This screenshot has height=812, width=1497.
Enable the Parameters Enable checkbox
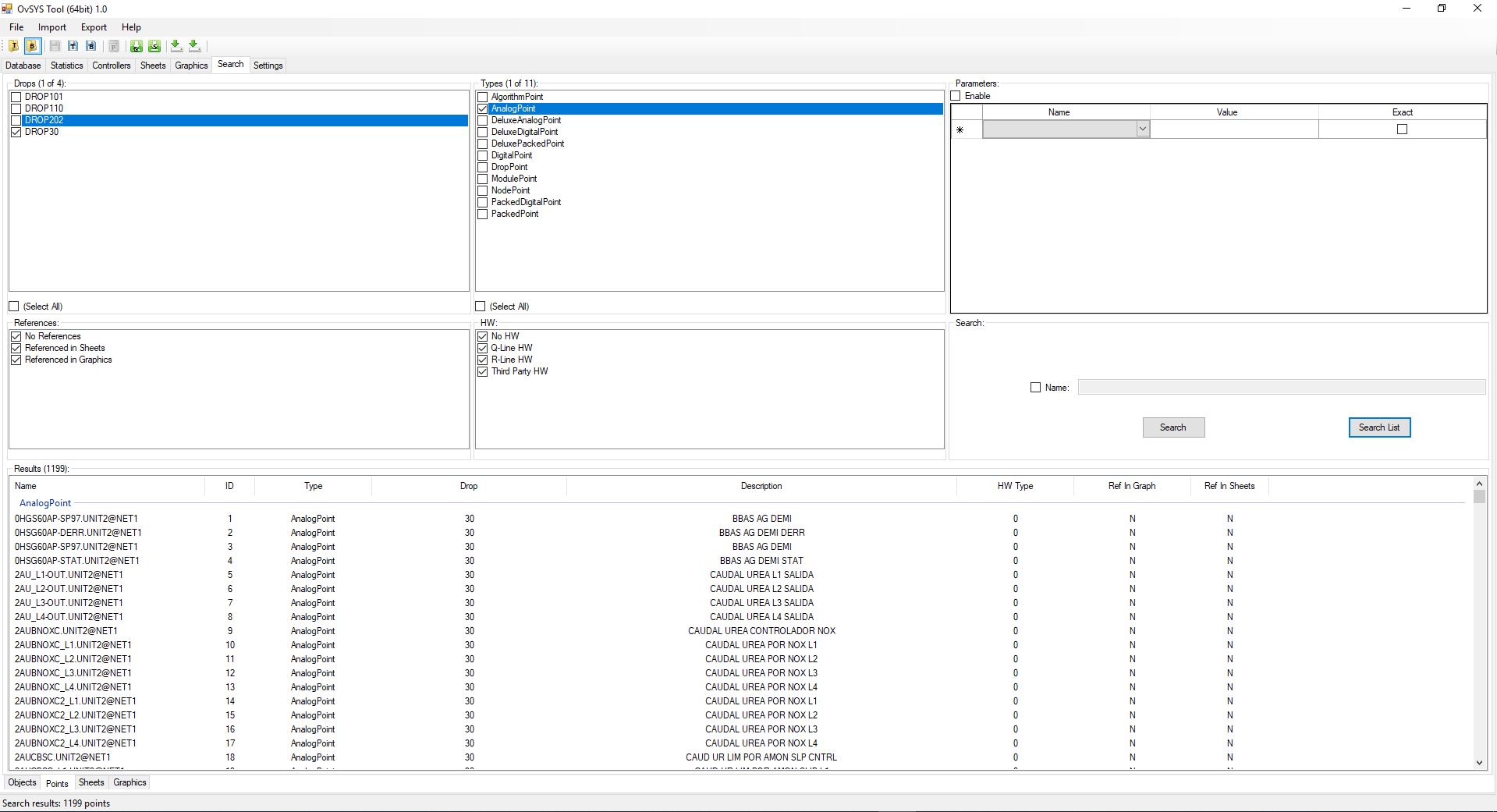point(956,96)
